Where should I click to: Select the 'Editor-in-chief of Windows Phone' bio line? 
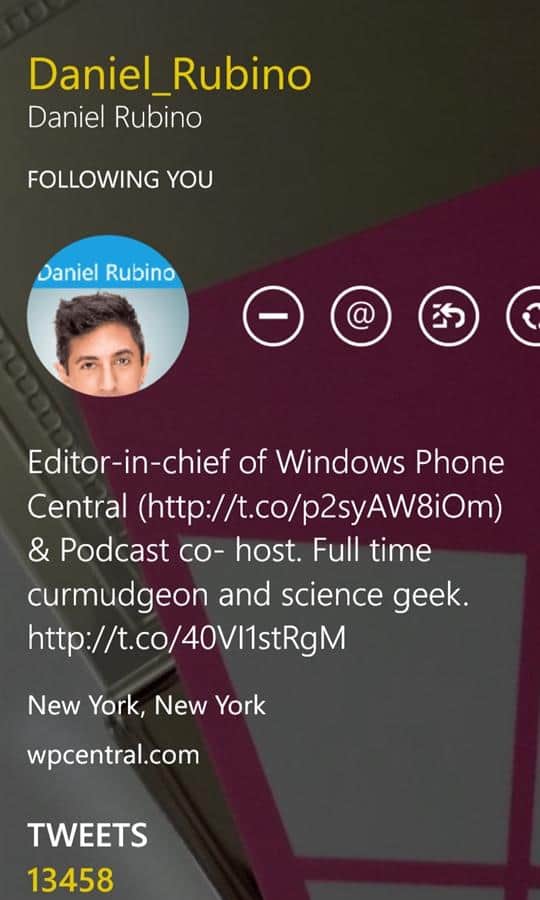pyautogui.click(x=266, y=462)
